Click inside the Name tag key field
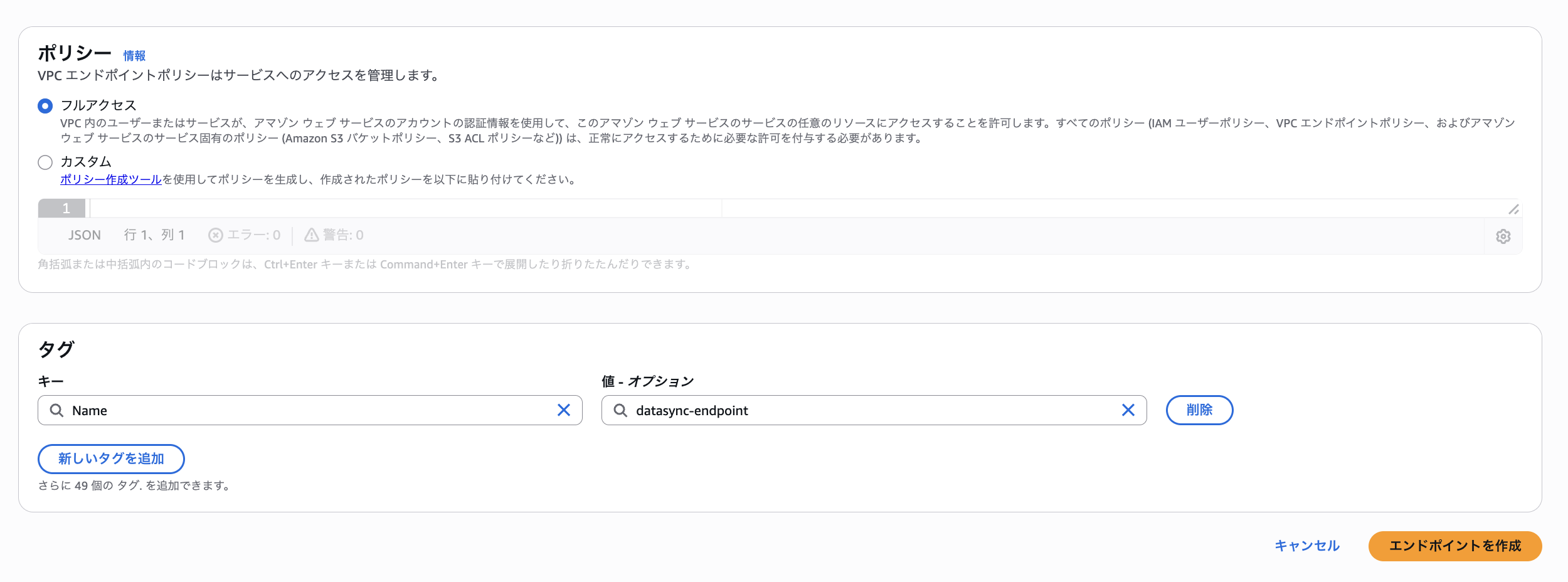 pos(282,410)
